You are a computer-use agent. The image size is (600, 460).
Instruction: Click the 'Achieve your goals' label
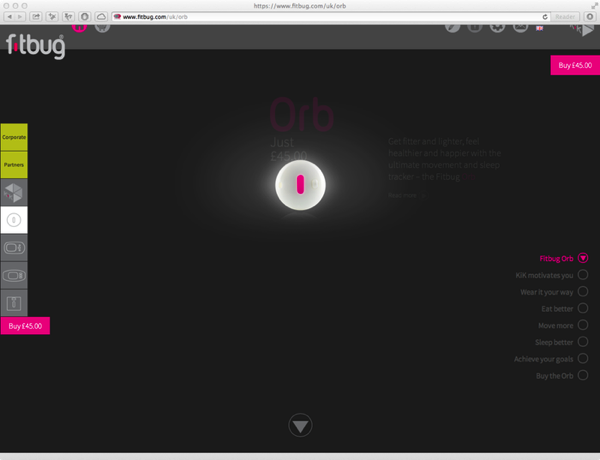tap(543, 359)
